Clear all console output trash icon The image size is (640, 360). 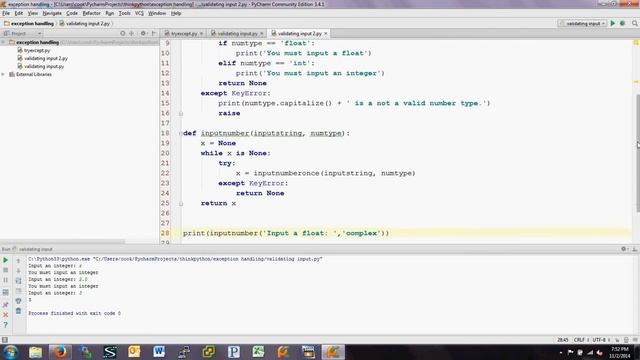tap(18, 311)
